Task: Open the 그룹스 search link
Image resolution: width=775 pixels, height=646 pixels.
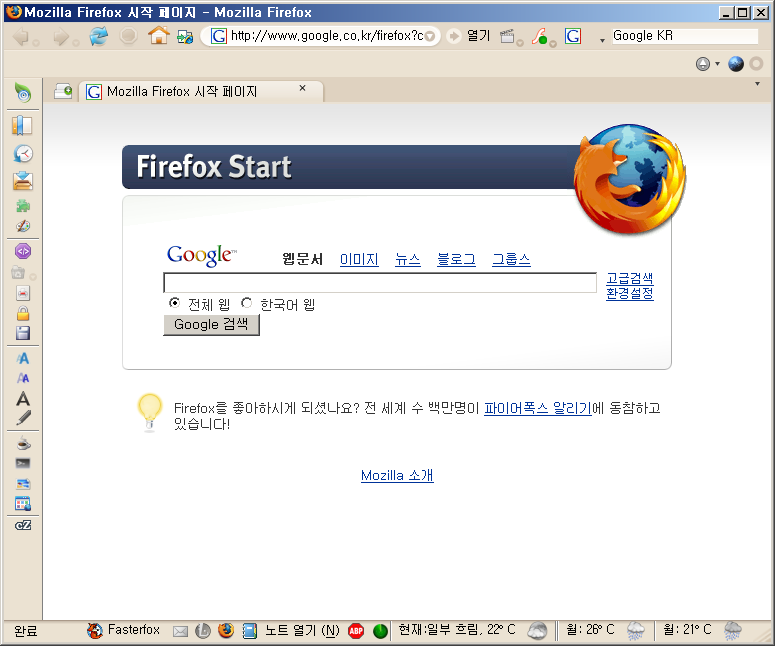Action: click(x=511, y=259)
